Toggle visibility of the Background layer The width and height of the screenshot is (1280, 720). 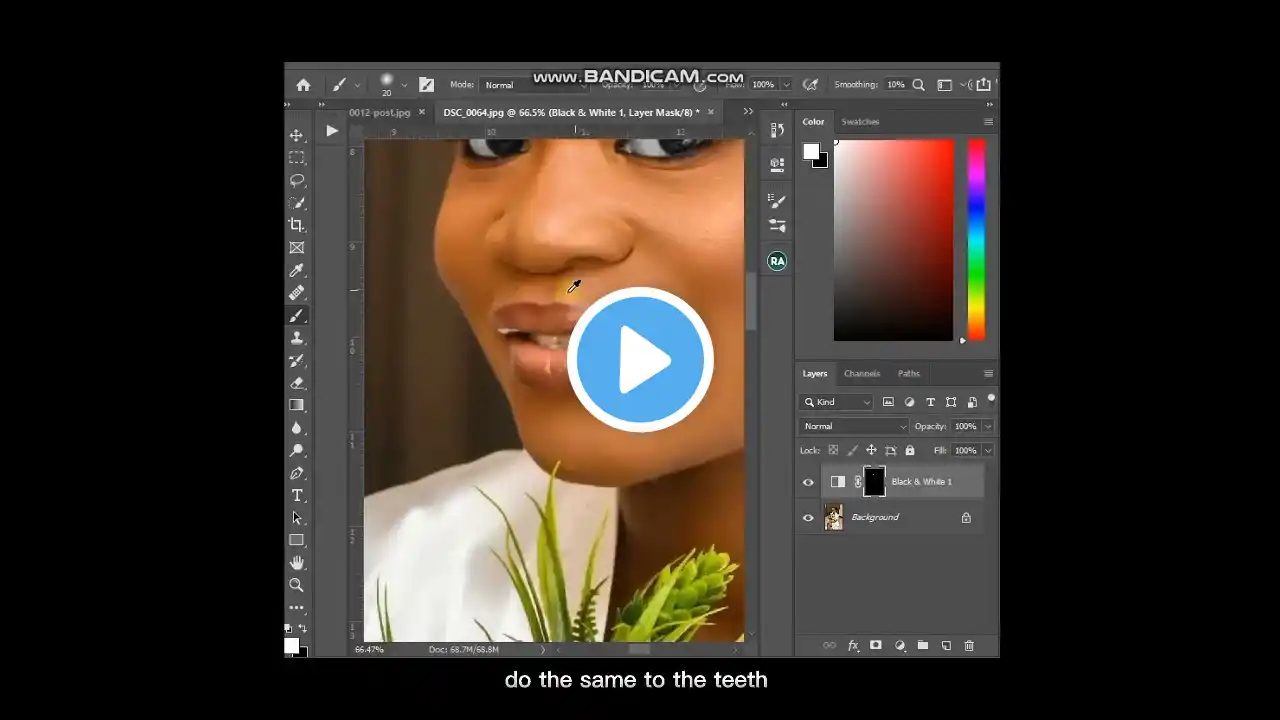point(808,518)
